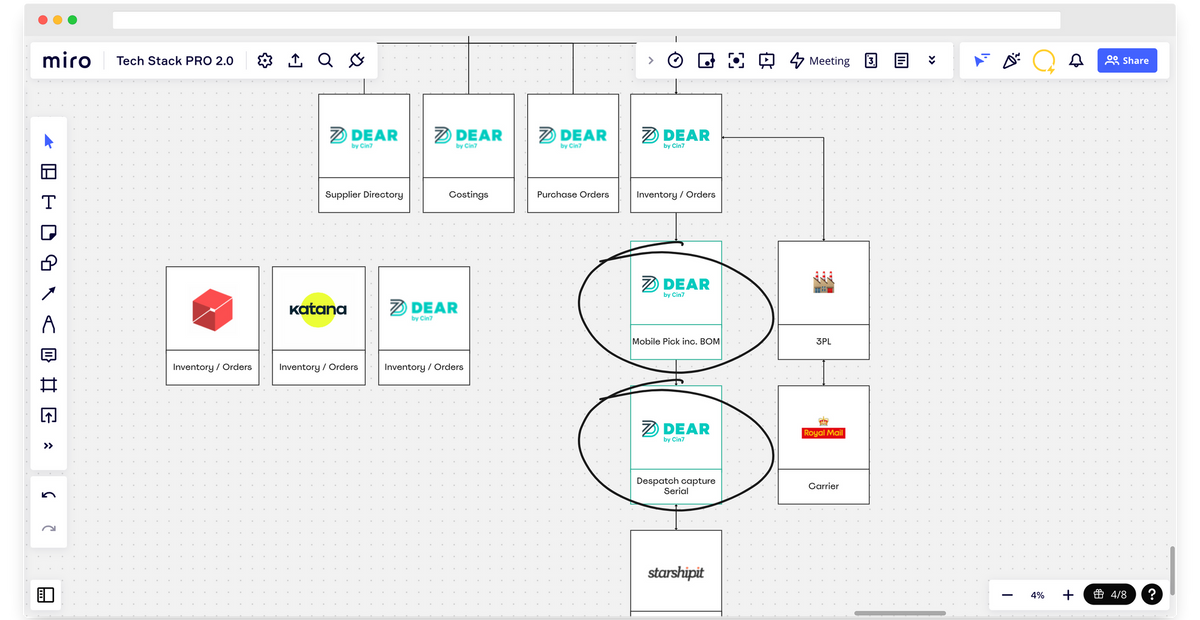Click the Tech Stack PRO 2.0 board title
Screen dimensions: 1200x620
pyautogui.click(x=175, y=60)
